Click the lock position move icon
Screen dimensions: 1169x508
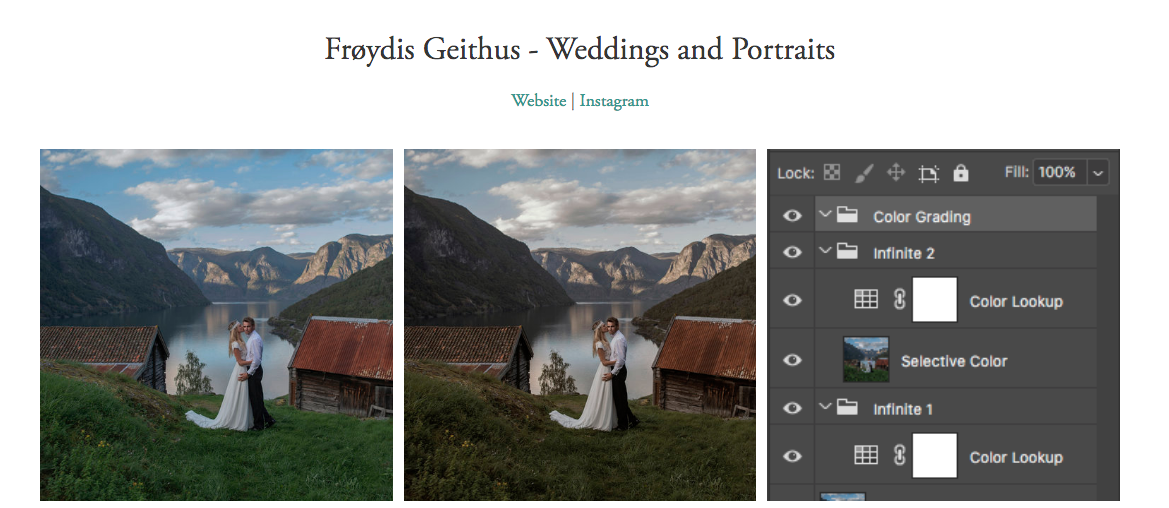pos(895,173)
